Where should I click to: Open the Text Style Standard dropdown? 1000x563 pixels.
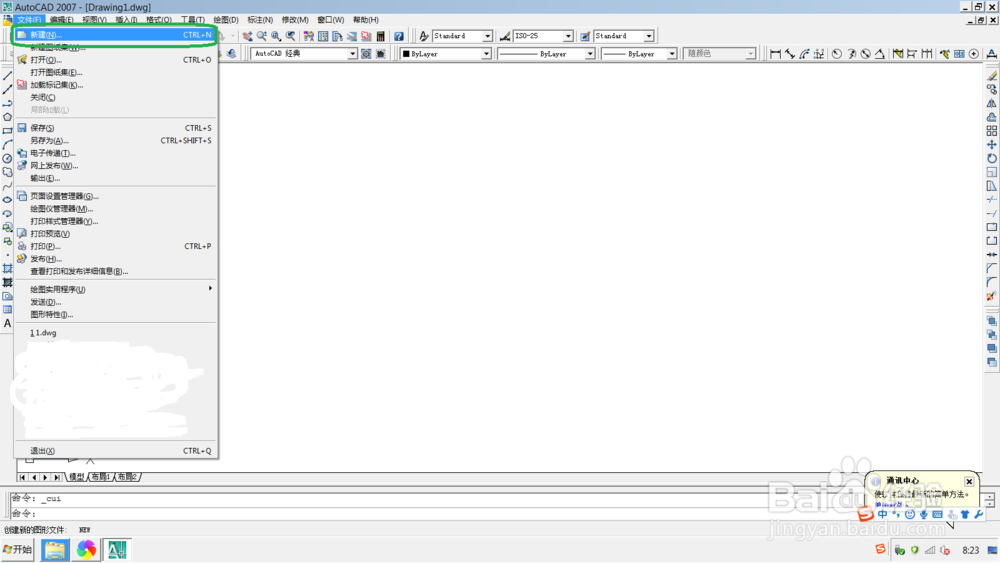pos(487,36)
